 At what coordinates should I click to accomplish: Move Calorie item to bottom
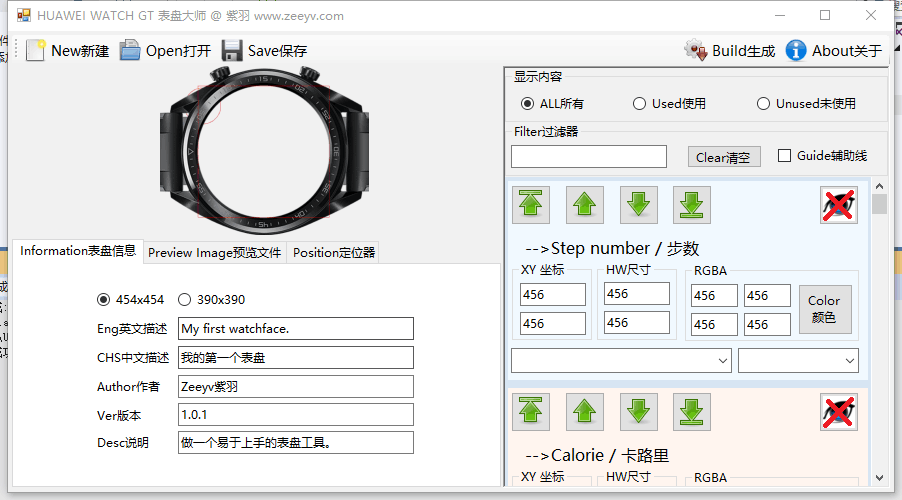(x=692, y=412)
